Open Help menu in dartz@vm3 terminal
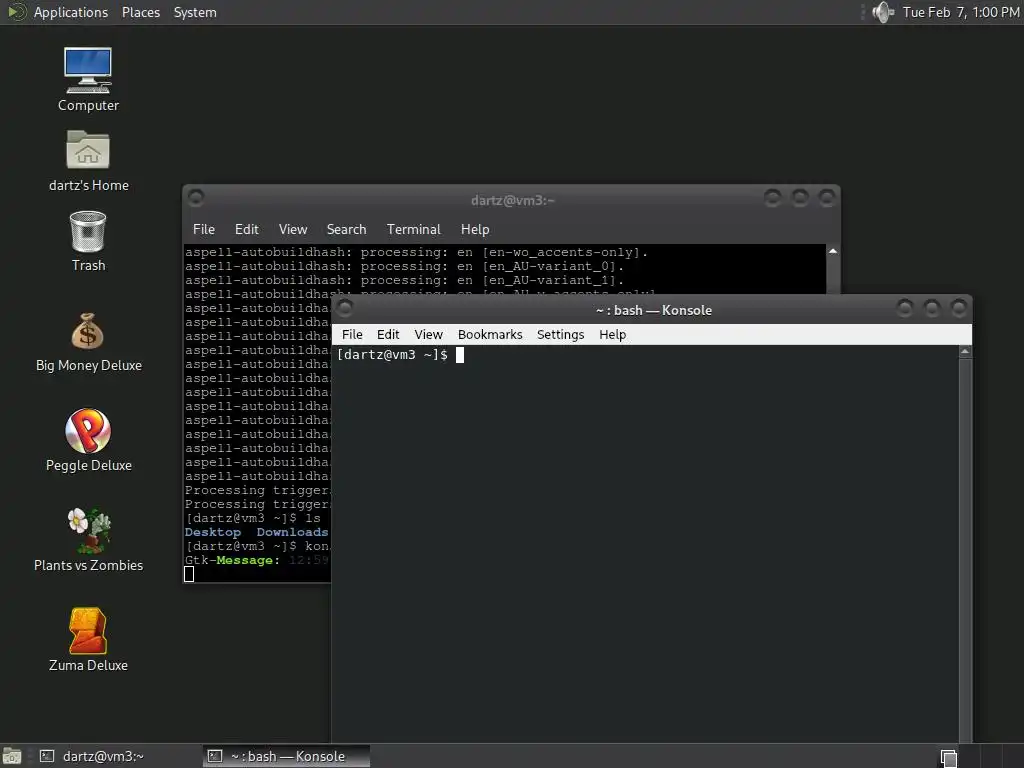This screenshot has width=1024, height=768. click(x=475, y=229)
